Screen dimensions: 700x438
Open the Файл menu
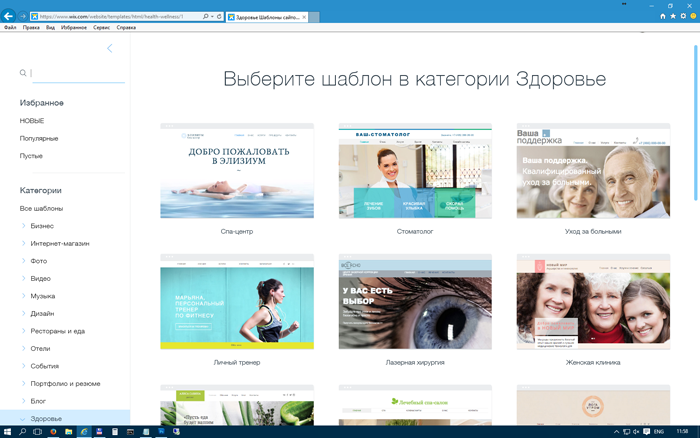point(10,27)
